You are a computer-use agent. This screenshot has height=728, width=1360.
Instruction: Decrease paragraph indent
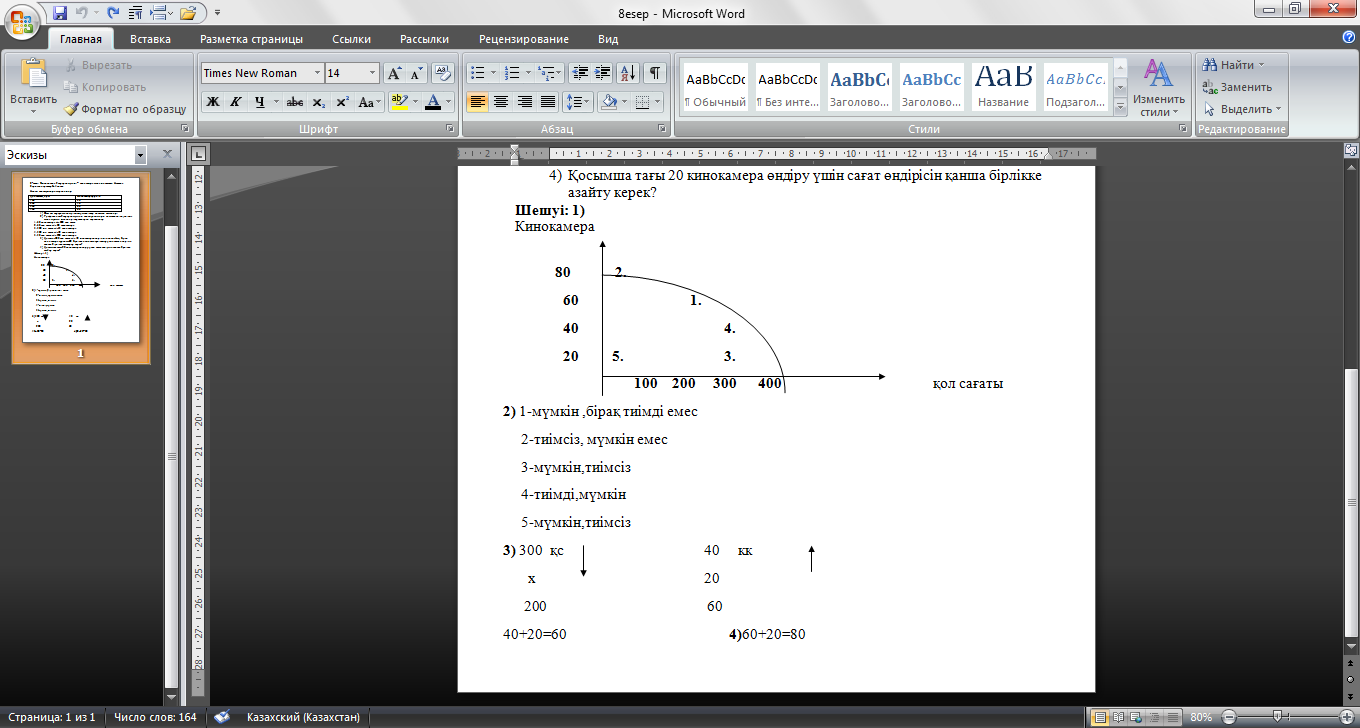pyautogui.click(x=579, y=73)
